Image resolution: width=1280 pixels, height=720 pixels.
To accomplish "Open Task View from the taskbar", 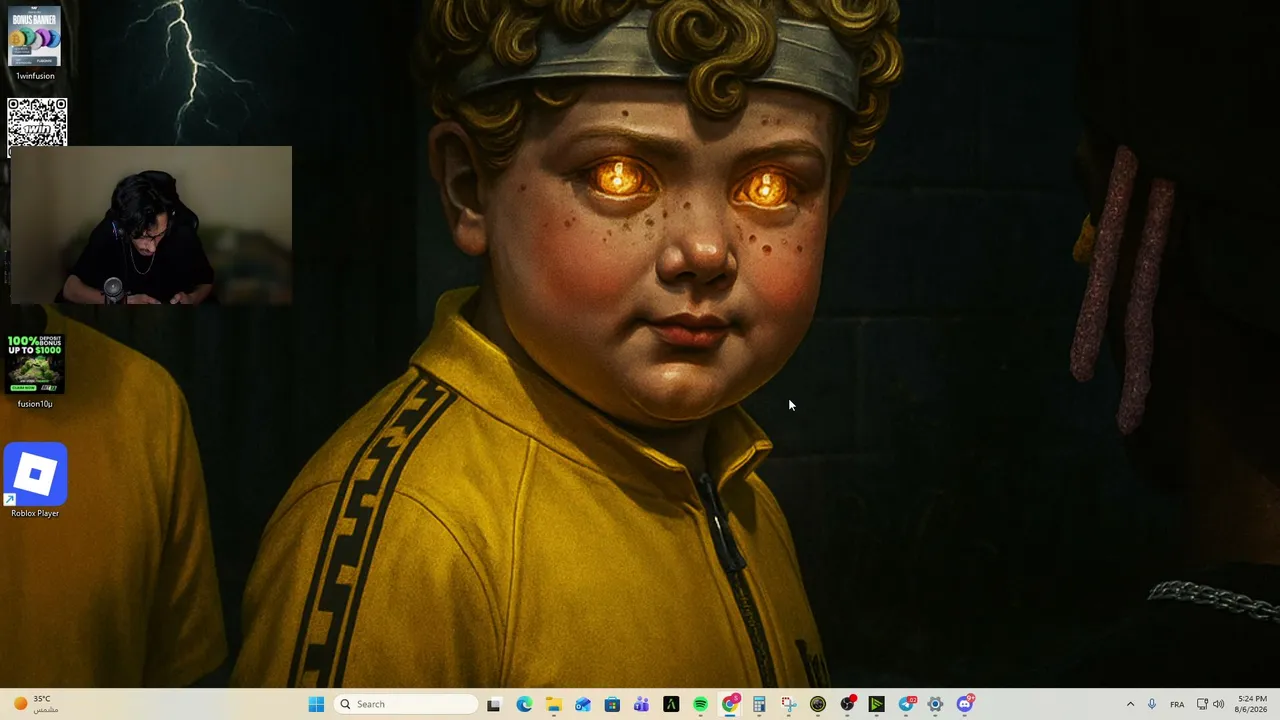I will (x=493, y=704).
